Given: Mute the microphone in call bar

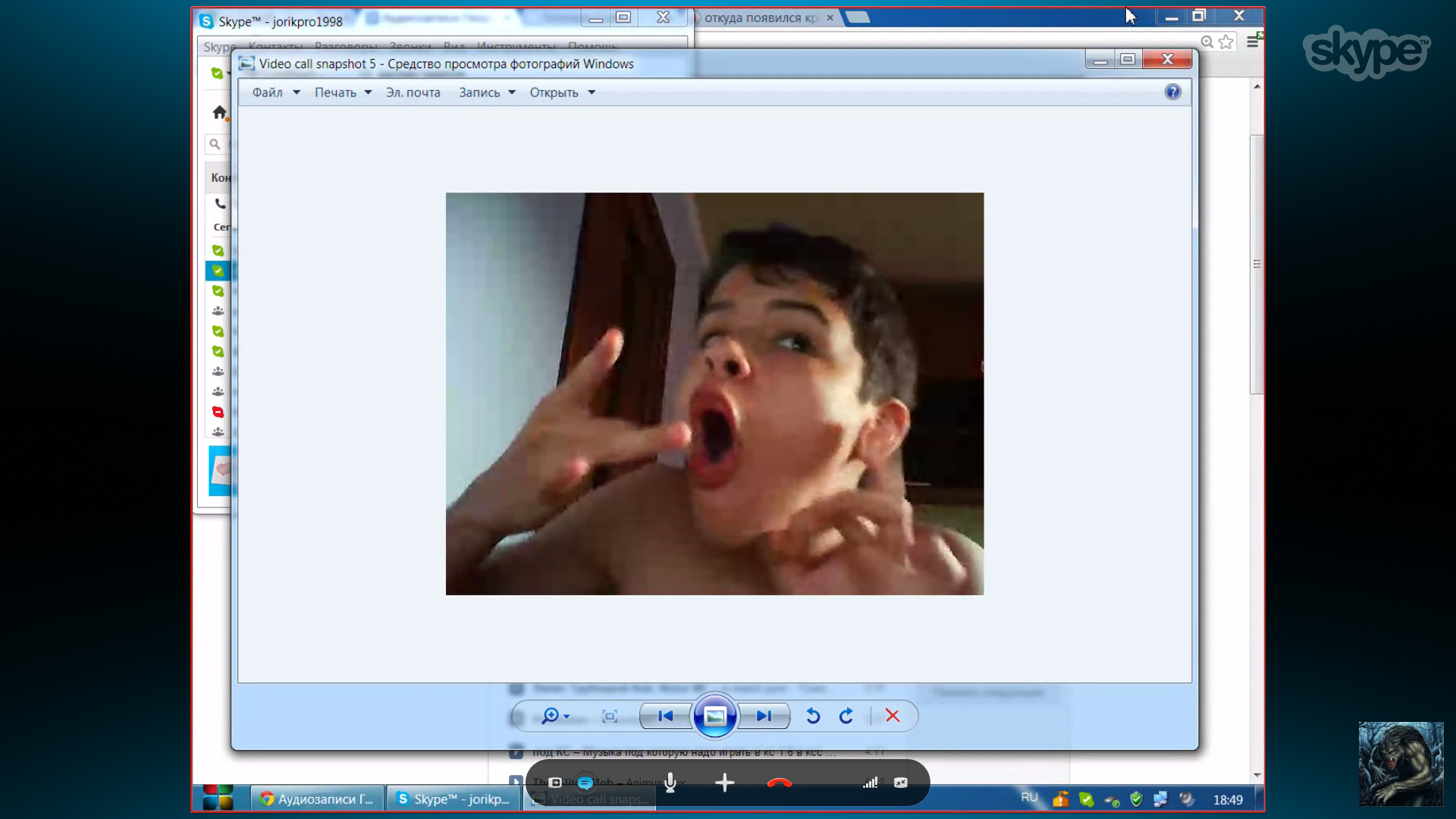Looking at the screenshot, I should [670, 783].
